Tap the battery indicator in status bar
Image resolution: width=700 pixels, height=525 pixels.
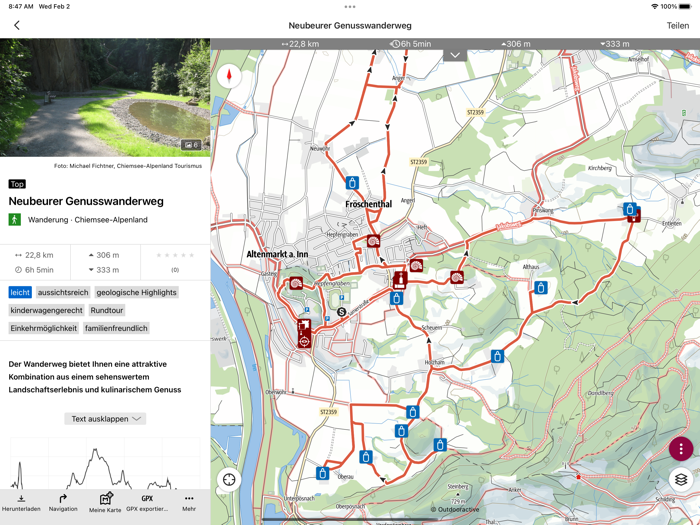[684, 7]
